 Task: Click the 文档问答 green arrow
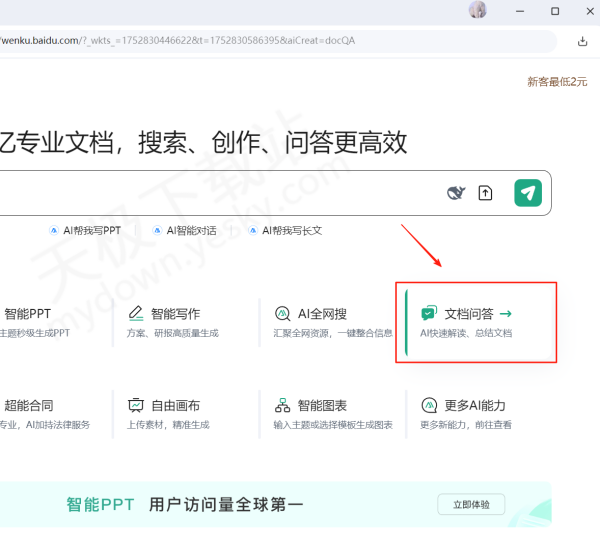point(505,314)
